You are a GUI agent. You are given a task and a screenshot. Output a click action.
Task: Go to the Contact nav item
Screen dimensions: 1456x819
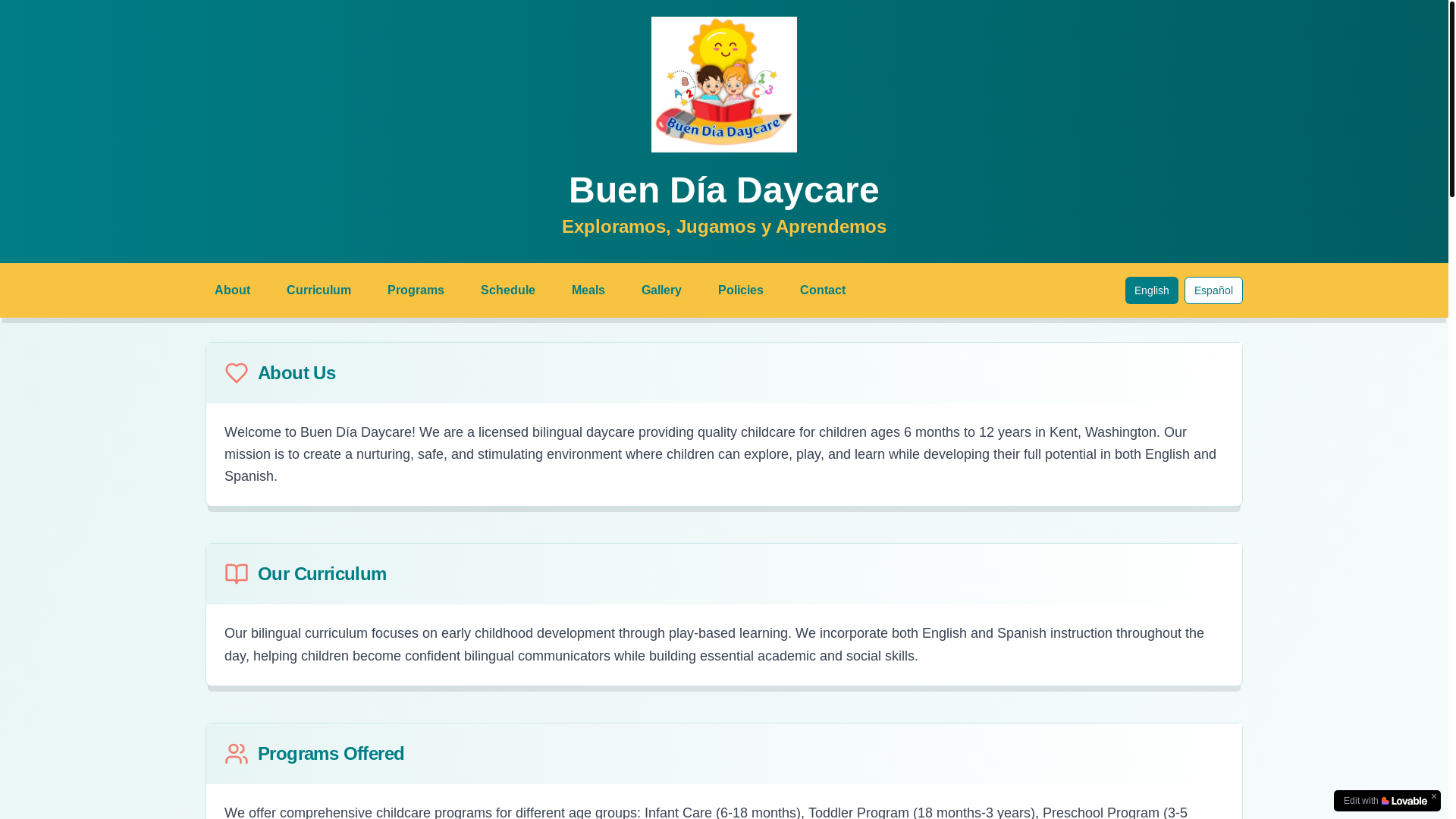pyautogui.click(x=823, y=290)
